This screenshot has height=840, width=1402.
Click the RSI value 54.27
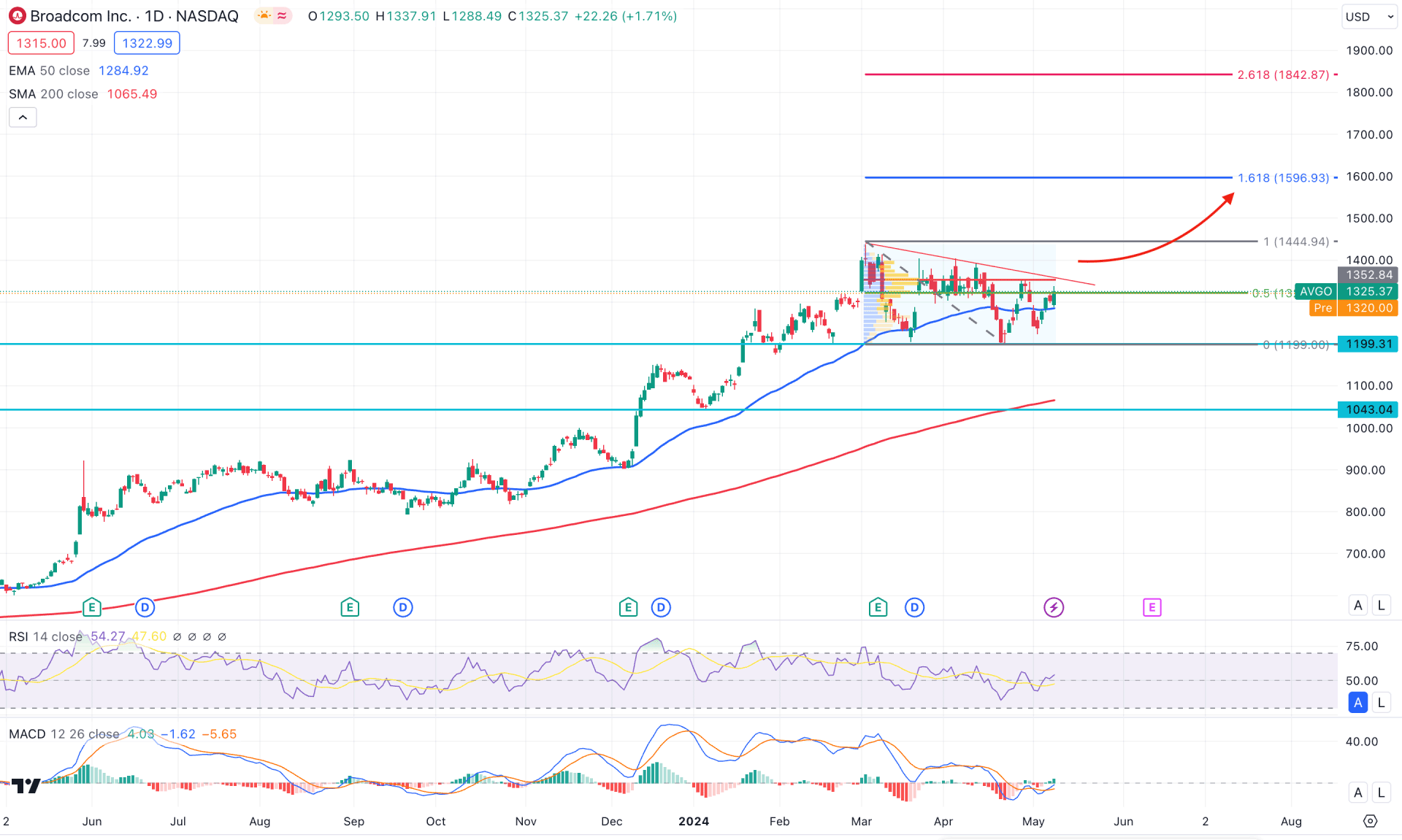[x=108, y=636]
